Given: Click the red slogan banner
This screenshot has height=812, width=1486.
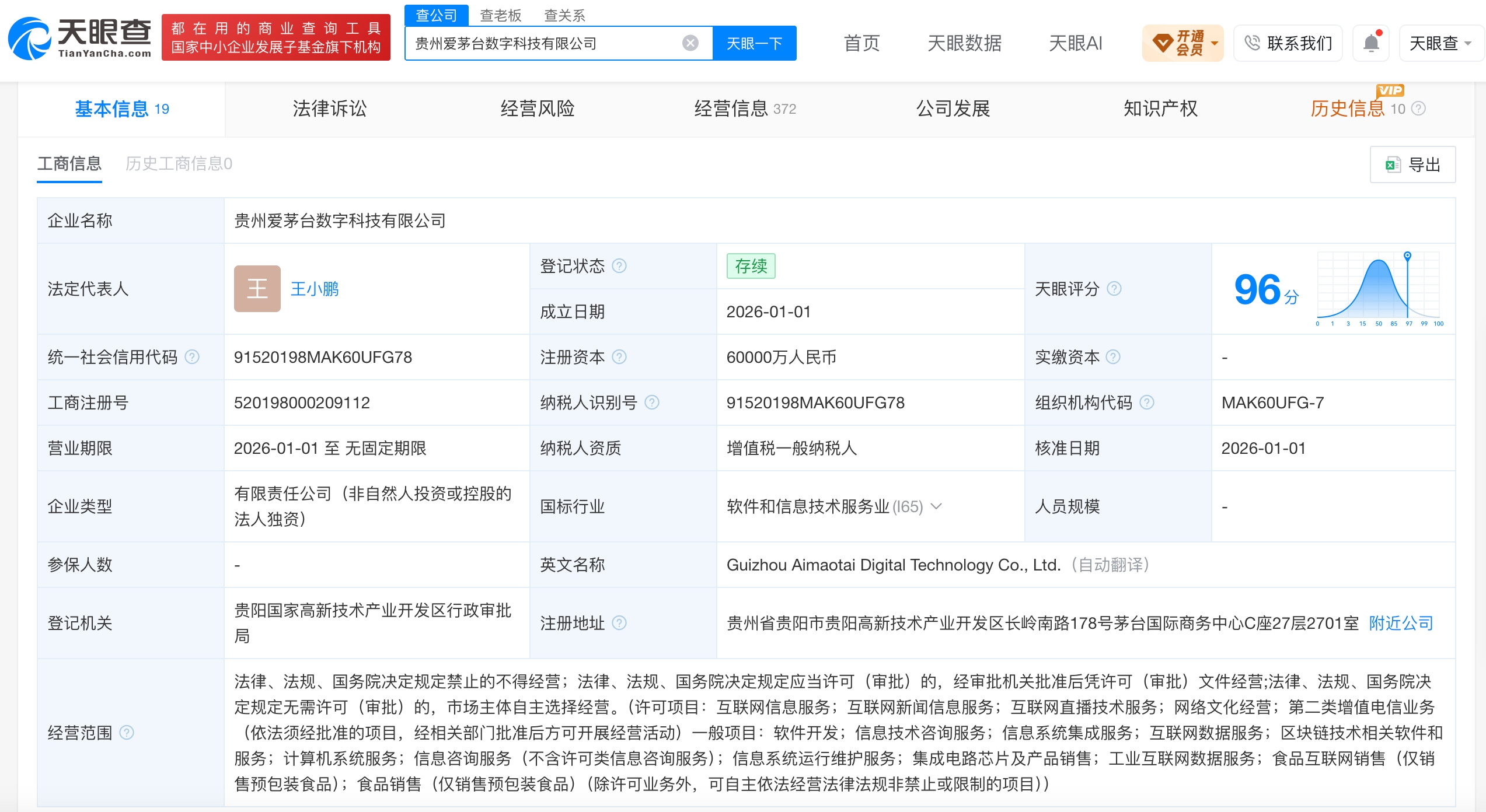Looking at the screenshot, I should pyautogui.click(x=276, y=37).
